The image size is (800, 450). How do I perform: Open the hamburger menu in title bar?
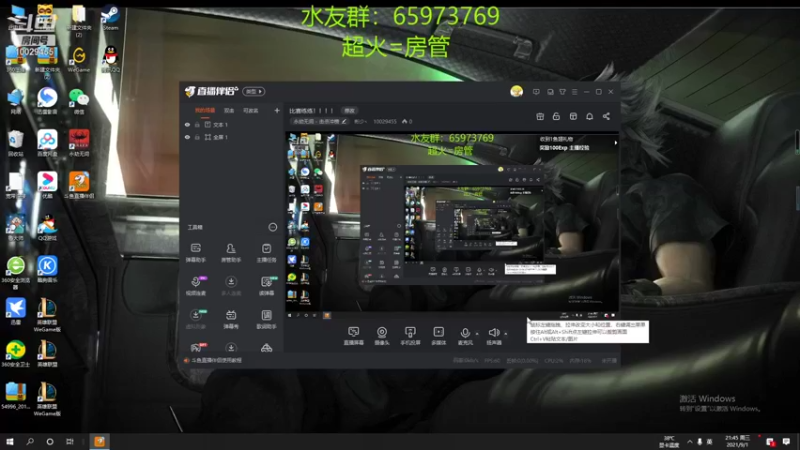tap(574, 92)
